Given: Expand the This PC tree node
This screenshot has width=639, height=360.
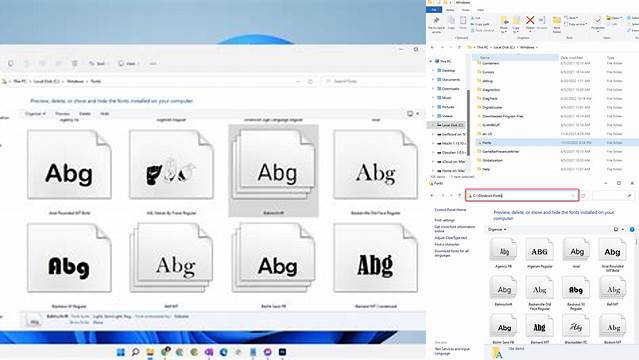Looking at the screenshot, I should (x=431, y=61).
